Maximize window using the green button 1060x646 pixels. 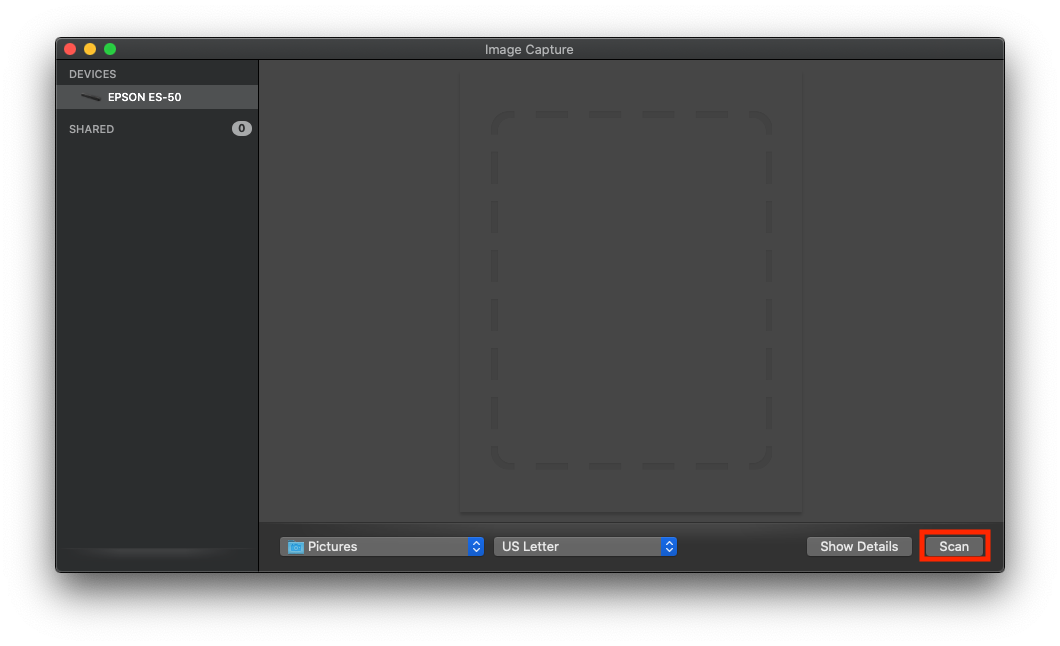tap(110, 49)
